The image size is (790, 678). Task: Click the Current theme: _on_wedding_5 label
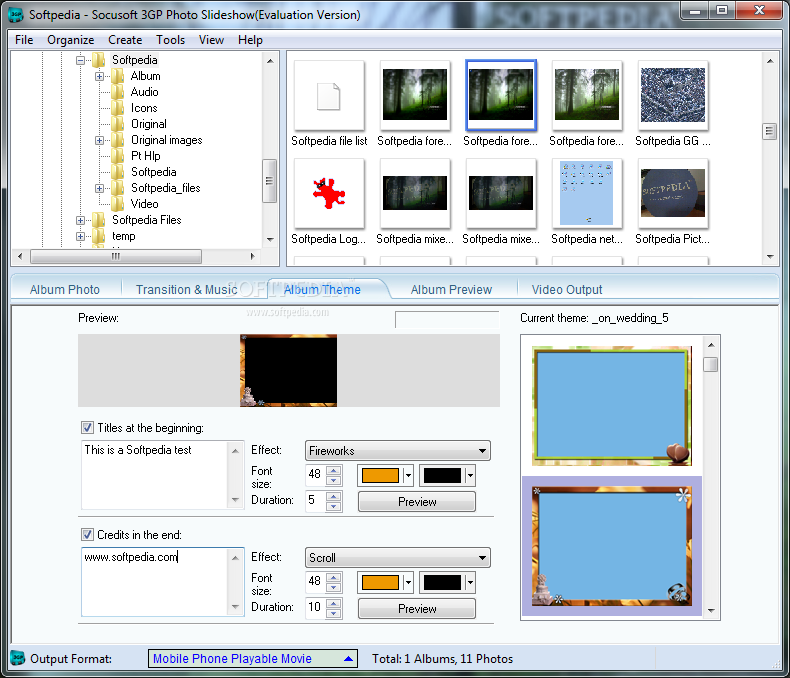pyautogui.click(x=594, y=318)
